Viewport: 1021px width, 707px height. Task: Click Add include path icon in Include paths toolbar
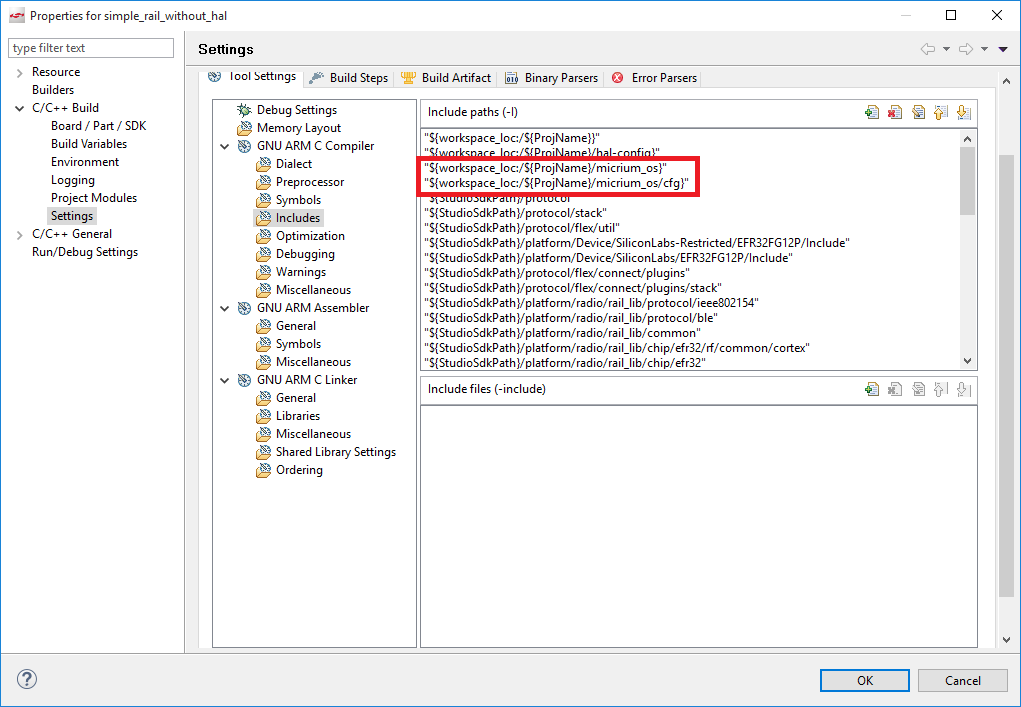(x=872, y=113)
